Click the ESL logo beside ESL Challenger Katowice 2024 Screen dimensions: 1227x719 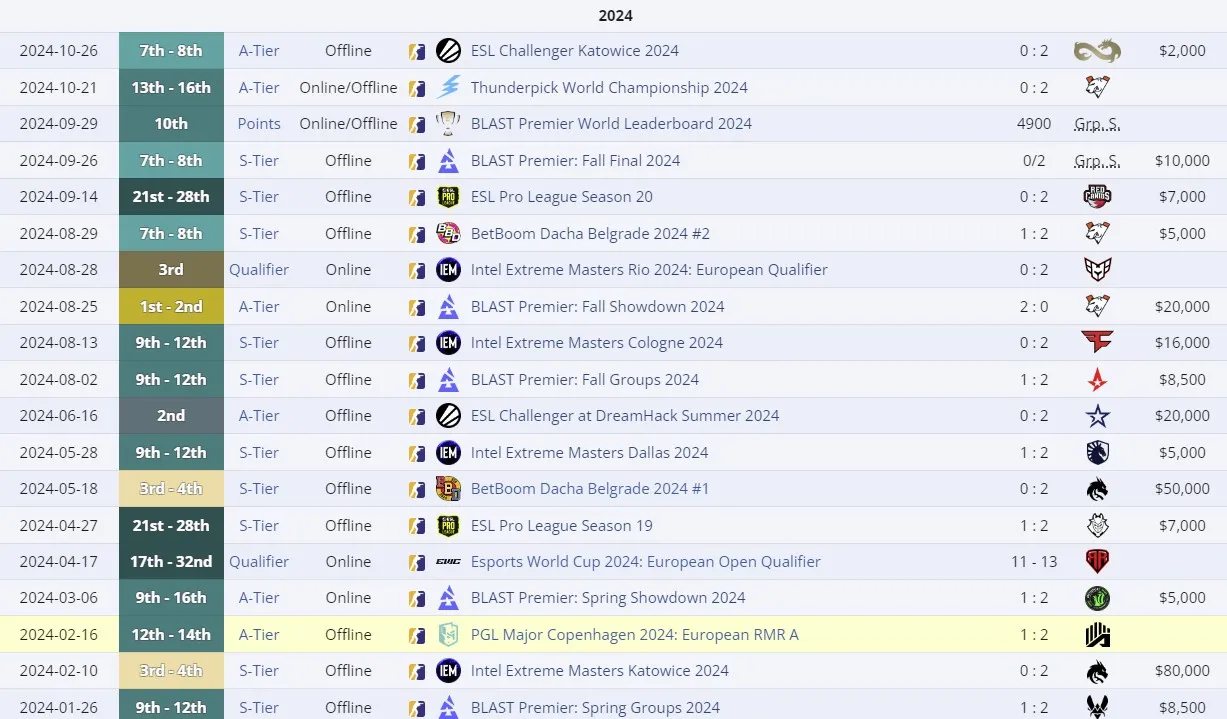(x=449, y=51)
